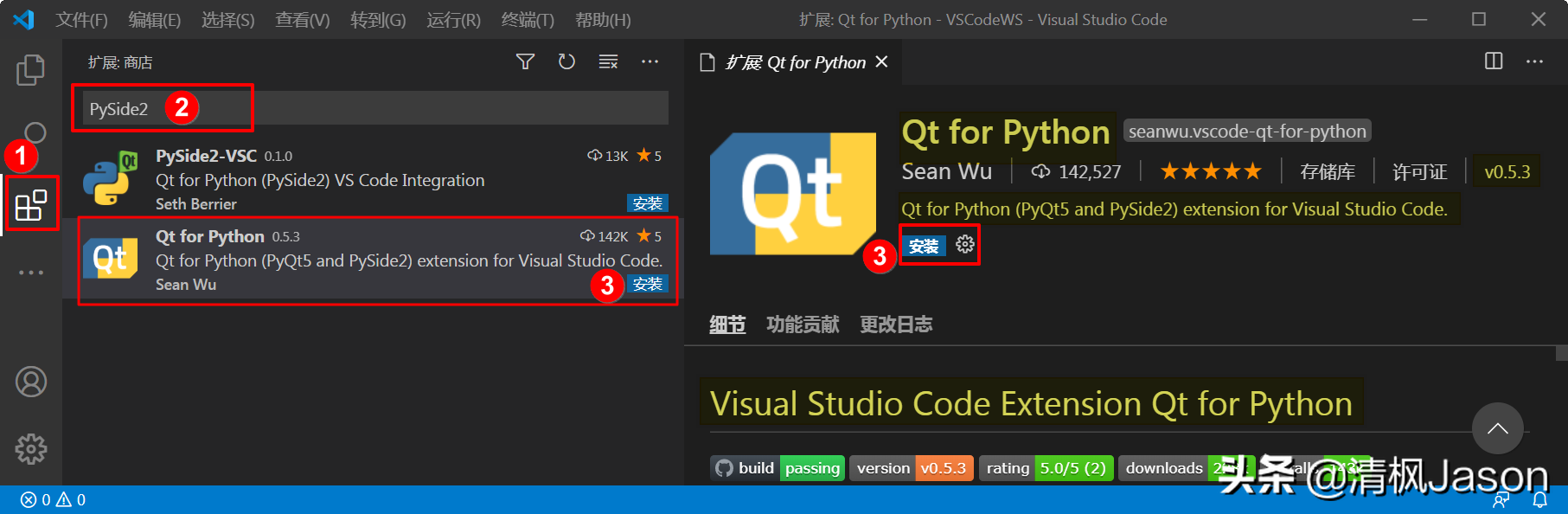Screen dimensions: 1568x514
Task: Click the rating 5.0/5 badge
Action: click(x=1046, y=468)
